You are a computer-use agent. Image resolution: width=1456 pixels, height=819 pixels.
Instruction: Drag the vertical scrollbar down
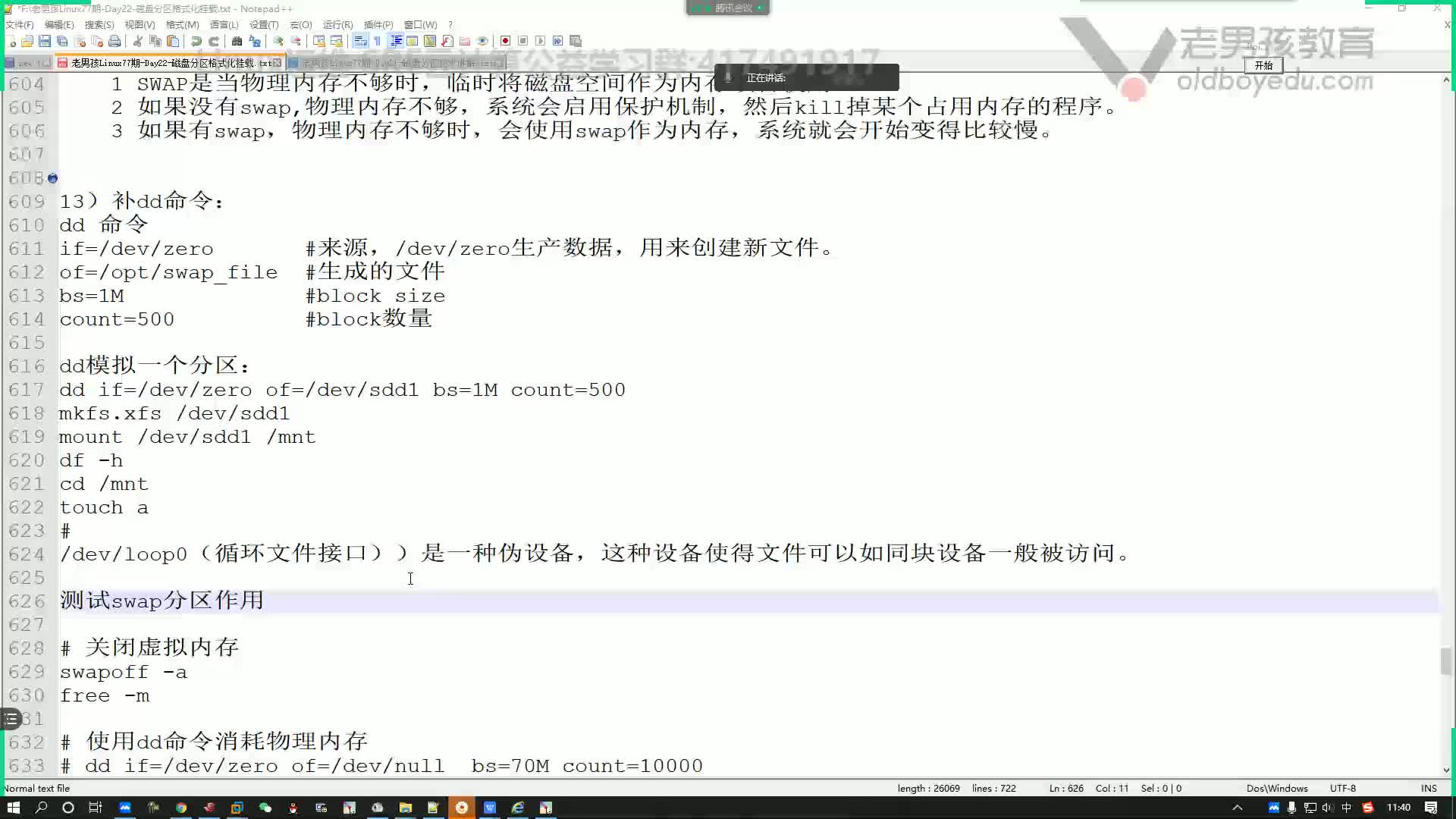[x=1448, y=680]
